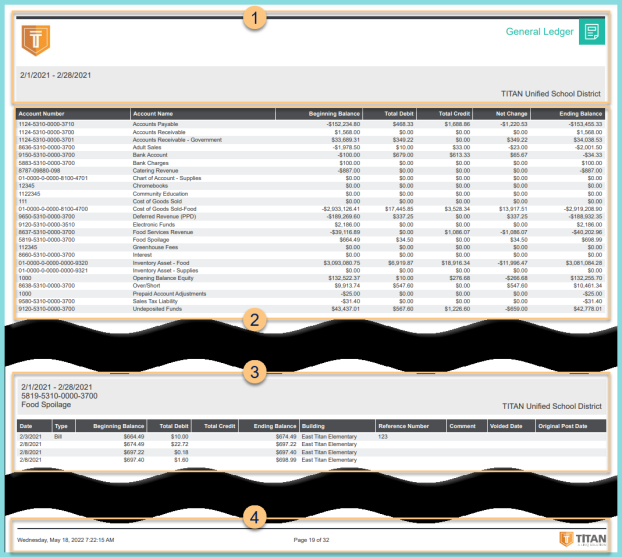Click the Greenhouse Fees account name

pos(155,247)
